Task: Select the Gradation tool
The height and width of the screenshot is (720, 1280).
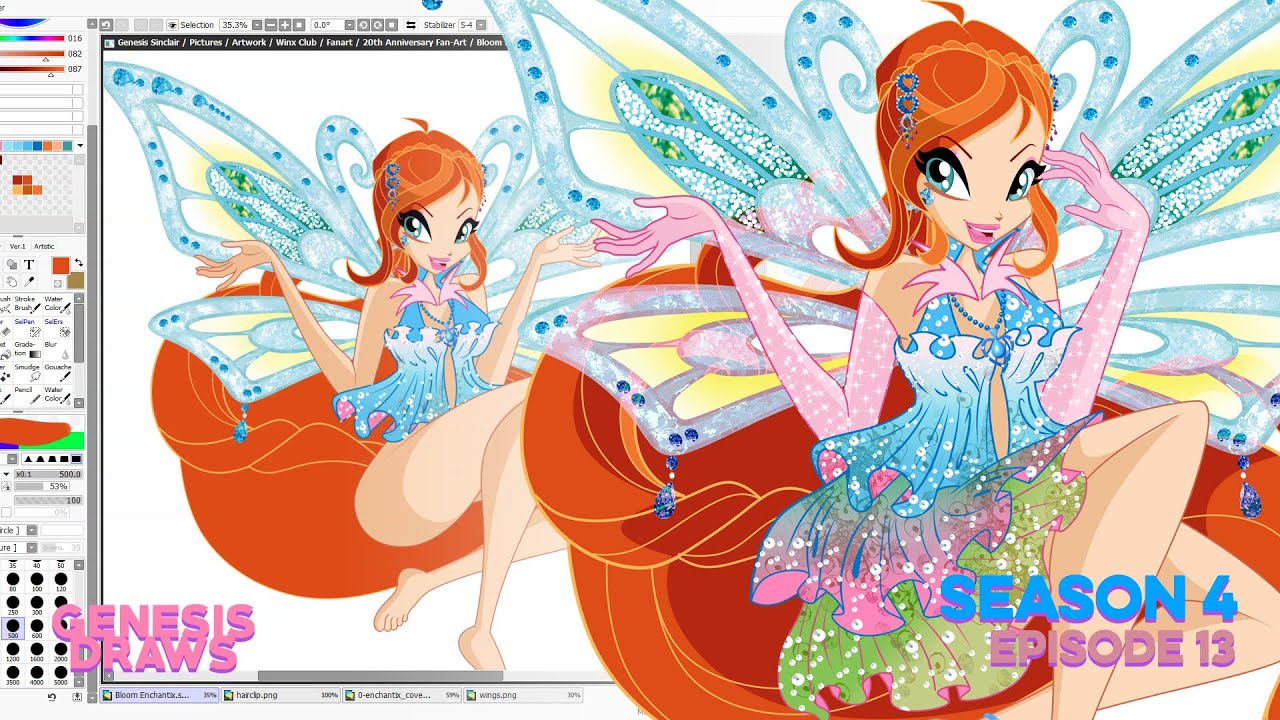Action: coord(27,350)
